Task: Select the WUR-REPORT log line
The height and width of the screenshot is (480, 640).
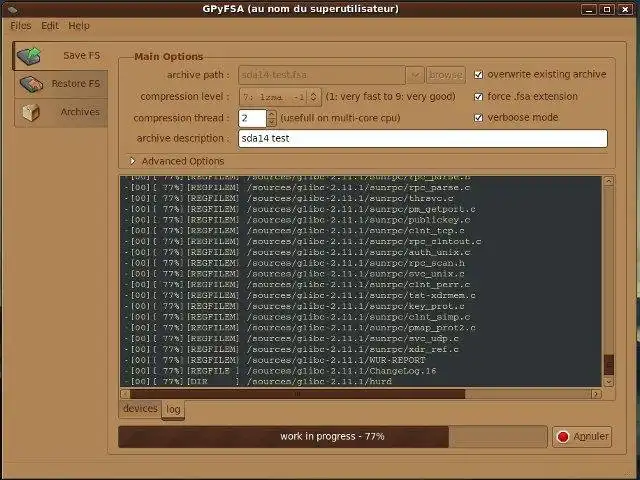Action: [x=276, y=360]
